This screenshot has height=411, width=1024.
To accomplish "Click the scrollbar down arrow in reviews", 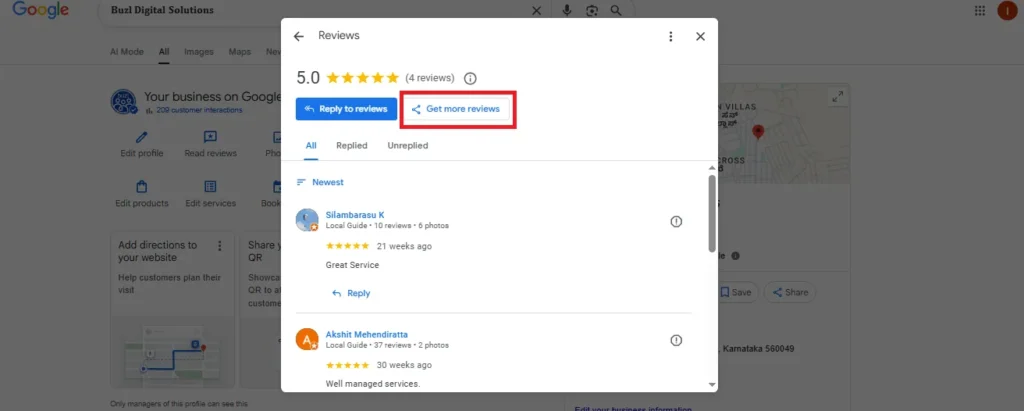I will coord(712,385).
